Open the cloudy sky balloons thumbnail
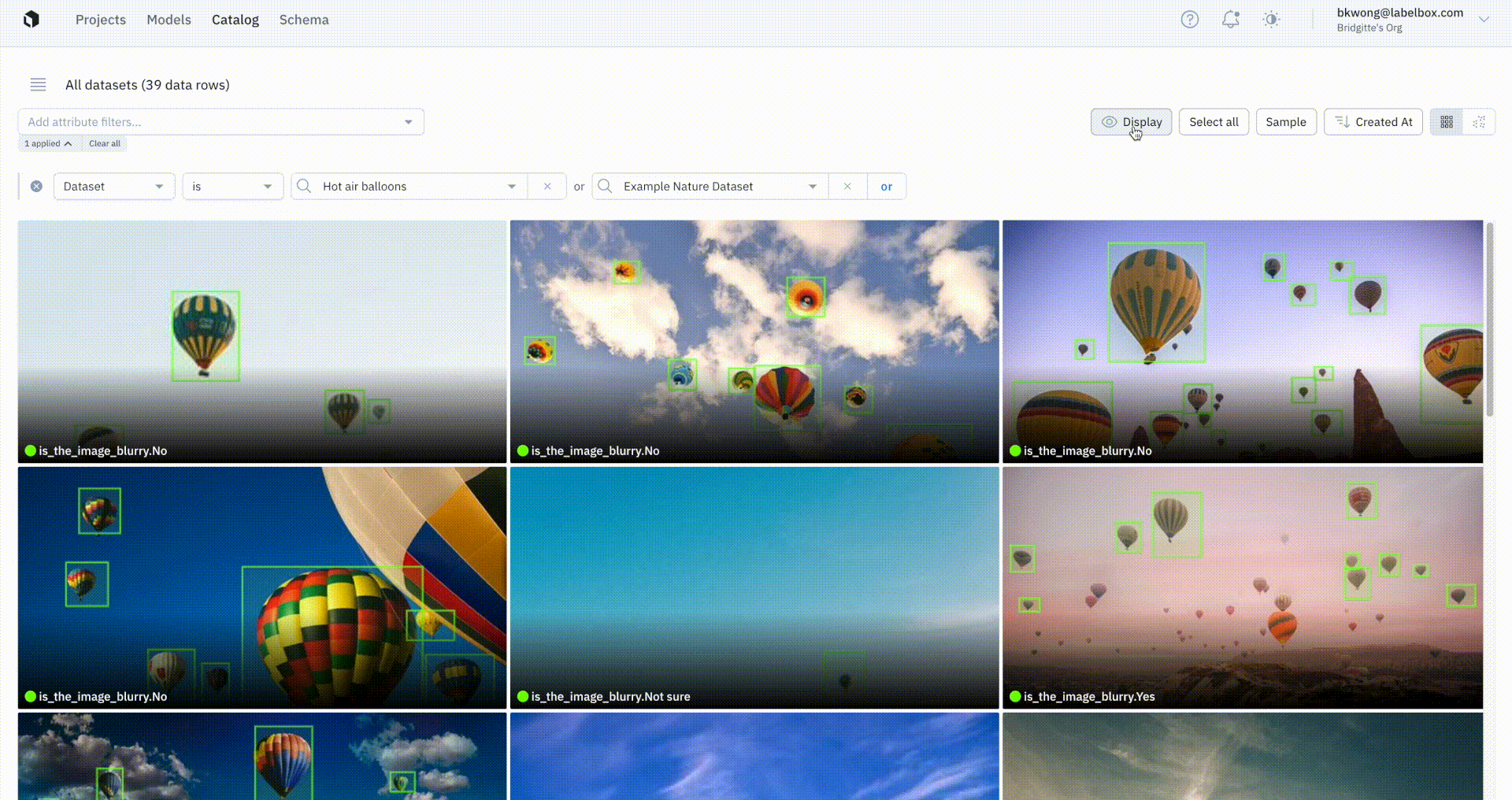Screen dimensions: 1512x800 (754, 341)
